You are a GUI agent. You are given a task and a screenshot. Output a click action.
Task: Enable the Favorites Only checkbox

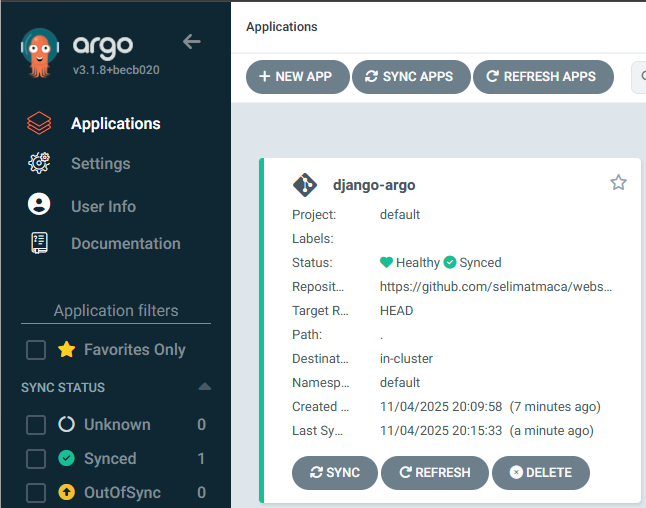coord(36,350)
